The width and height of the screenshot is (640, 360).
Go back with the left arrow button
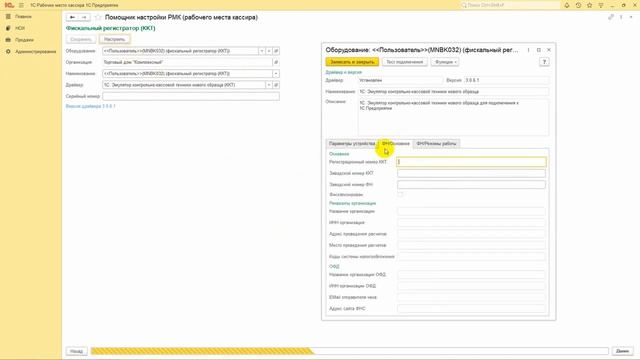tap(72, 17)
